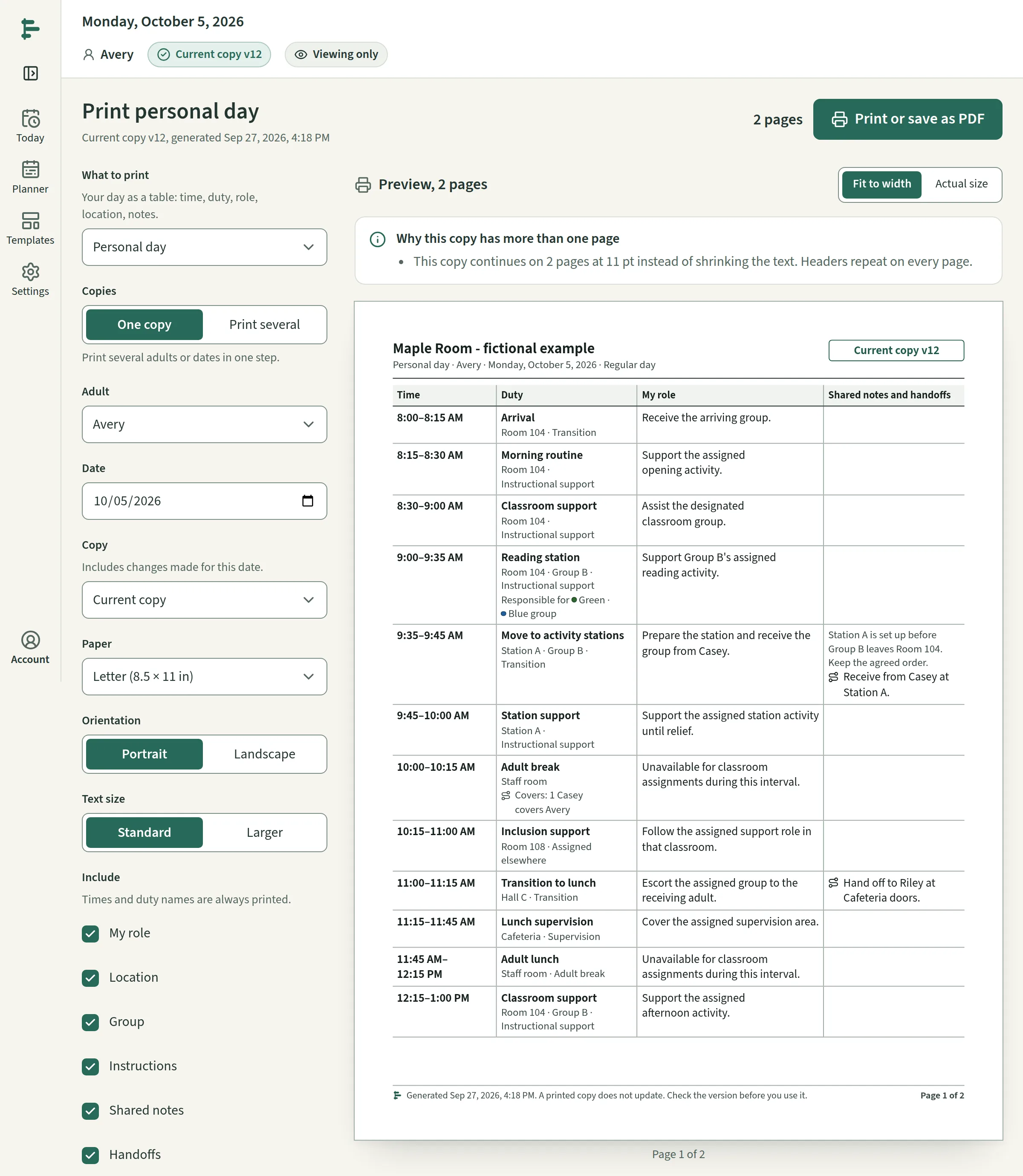The image size is (1023, 1176).
Task: Choose Larger text size
Action: click(264, 833)
